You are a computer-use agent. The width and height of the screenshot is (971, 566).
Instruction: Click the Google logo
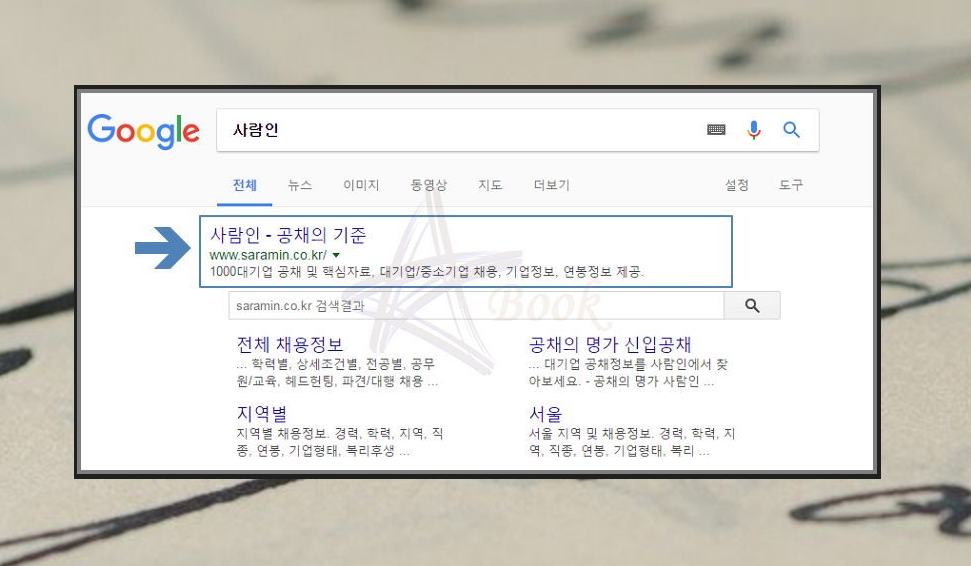point(143,131)
